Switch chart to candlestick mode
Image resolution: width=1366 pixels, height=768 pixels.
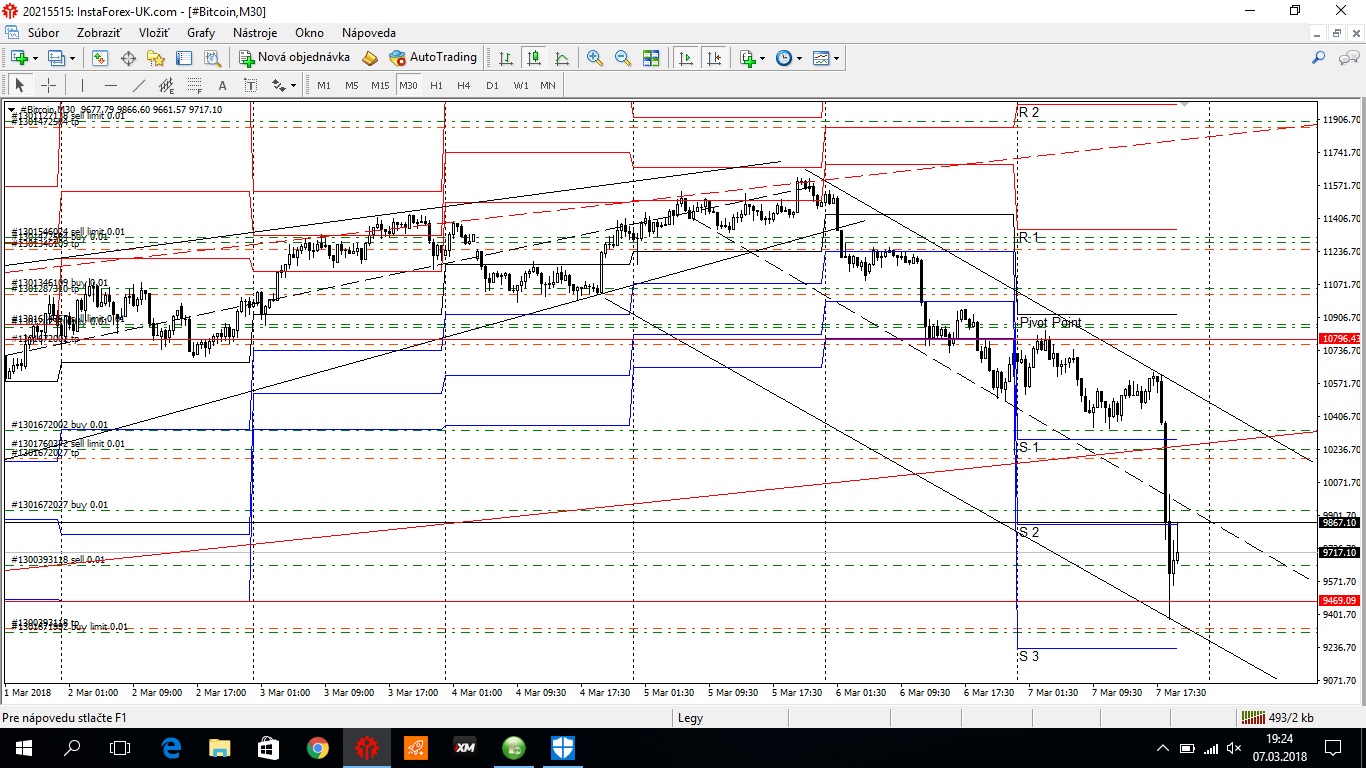(534, 58)
